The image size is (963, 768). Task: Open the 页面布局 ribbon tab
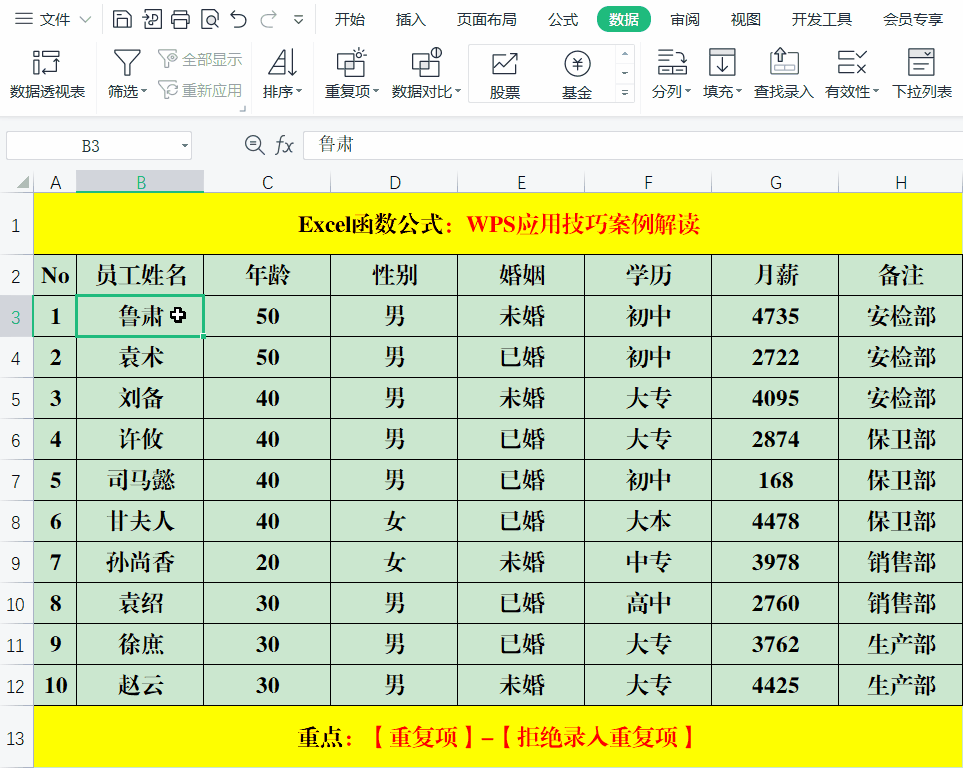point(486,19)
